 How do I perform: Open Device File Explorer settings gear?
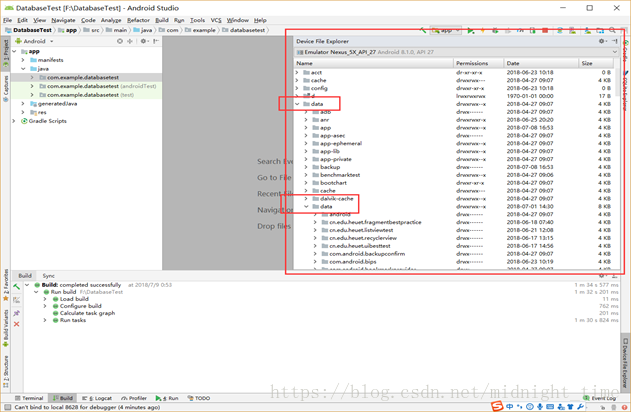(x=602, y=41)
